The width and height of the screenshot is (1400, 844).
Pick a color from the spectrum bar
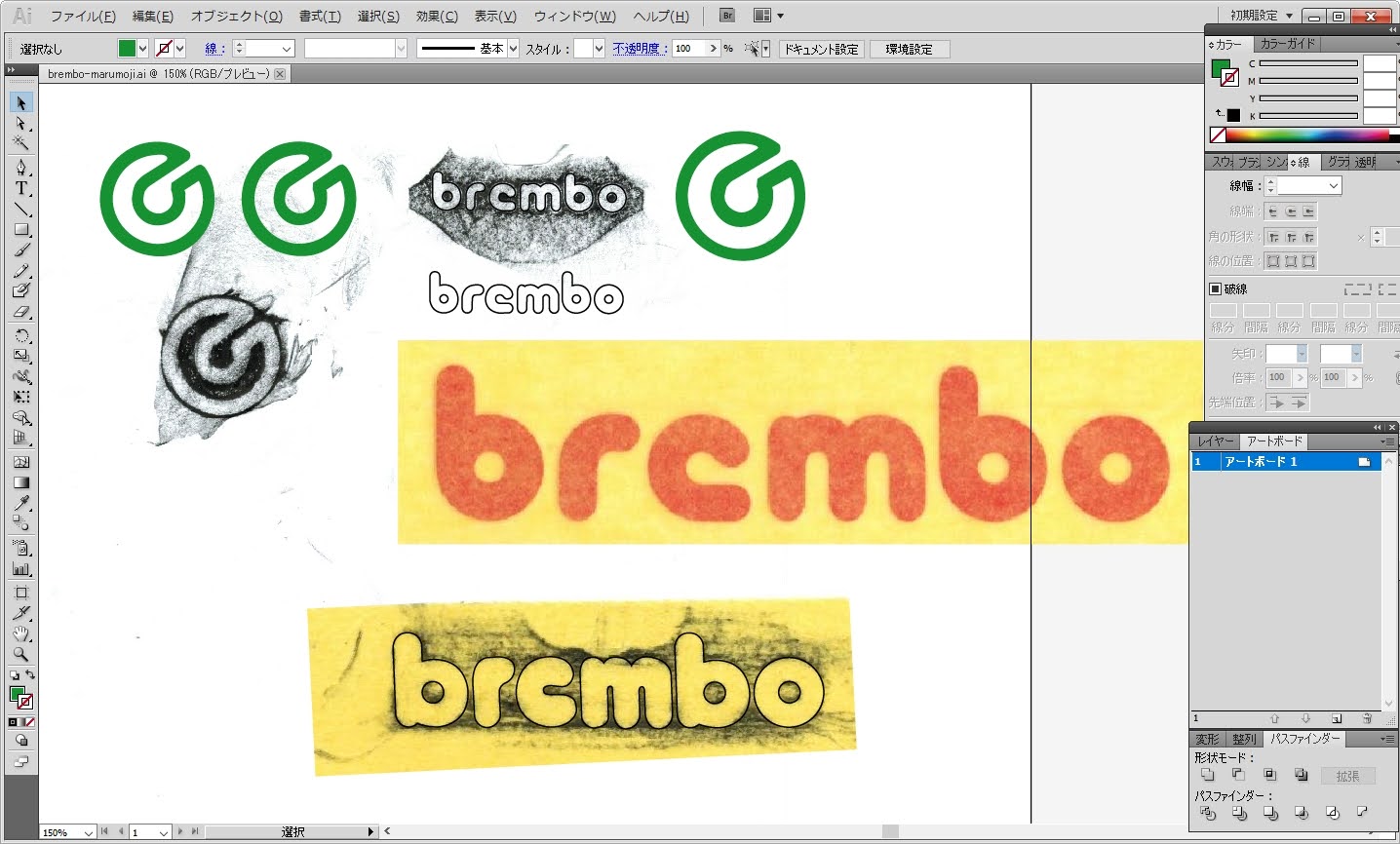(x=1306, y=135)
